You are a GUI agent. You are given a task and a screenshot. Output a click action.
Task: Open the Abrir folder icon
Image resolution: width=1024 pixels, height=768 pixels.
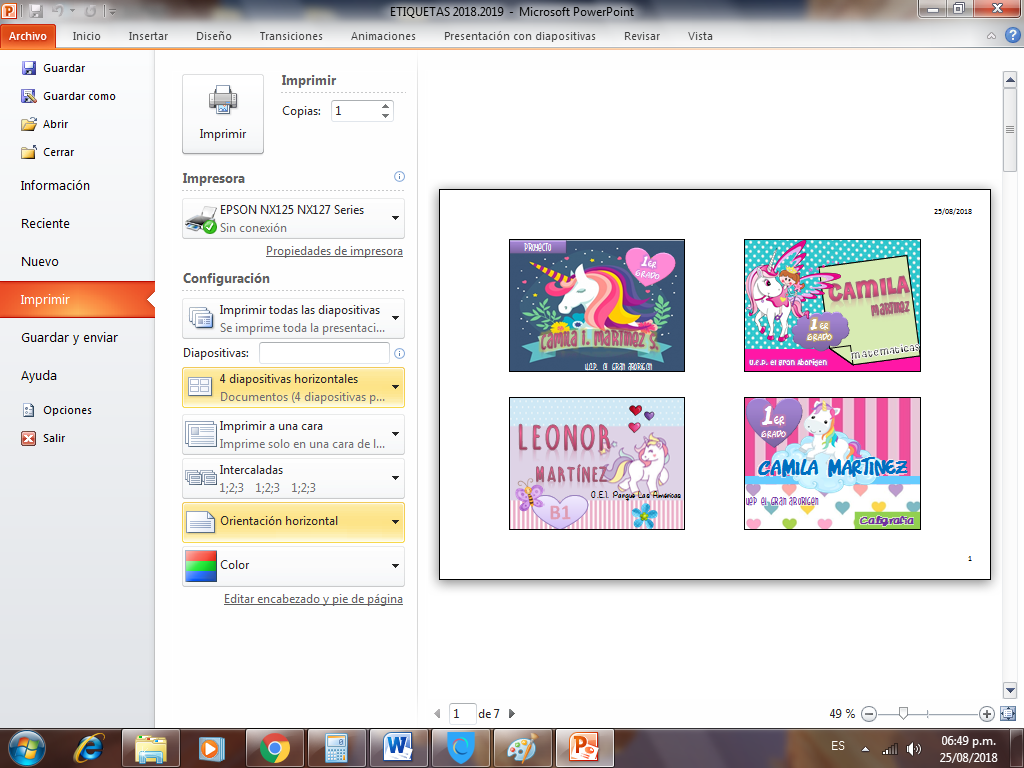pyautogui.click(x=29, y=124)
